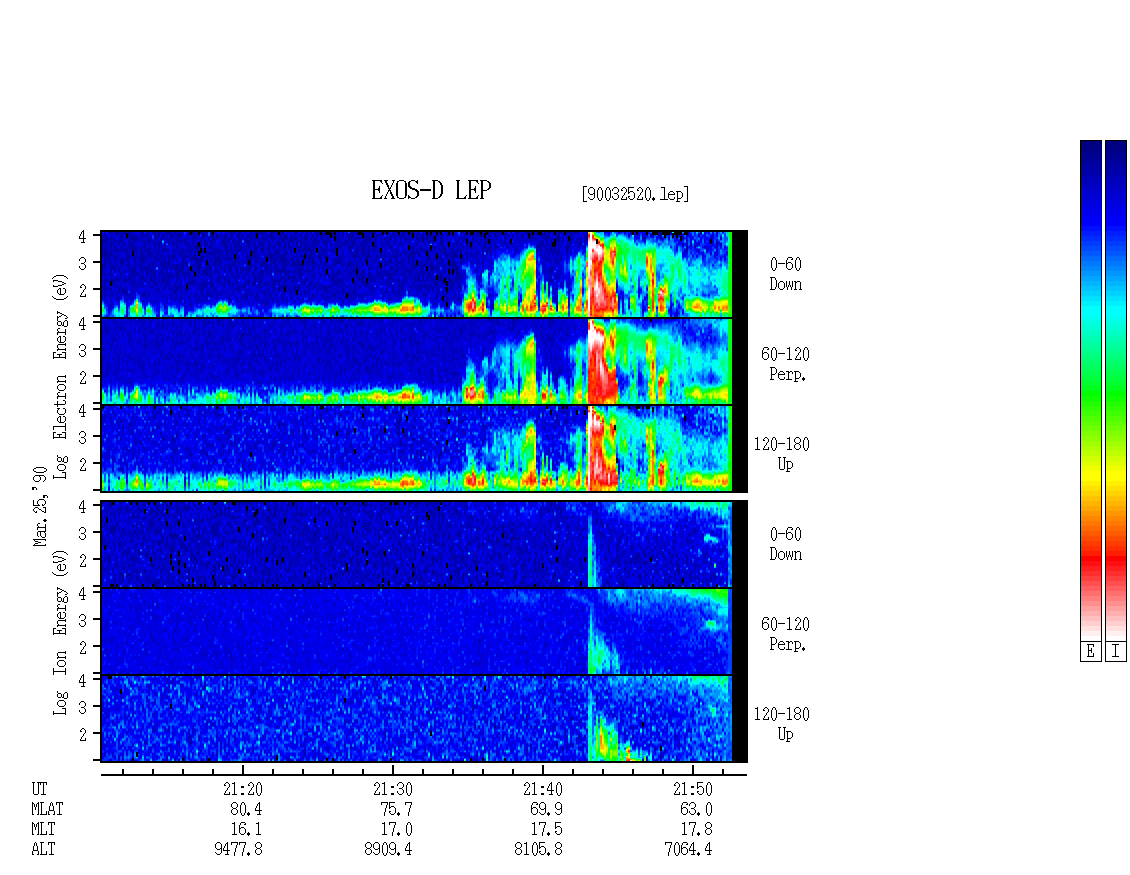Viewport: 1130px width, 875px height.
Task: Click the ALT value 8909.4
Action: pos(388,850)
